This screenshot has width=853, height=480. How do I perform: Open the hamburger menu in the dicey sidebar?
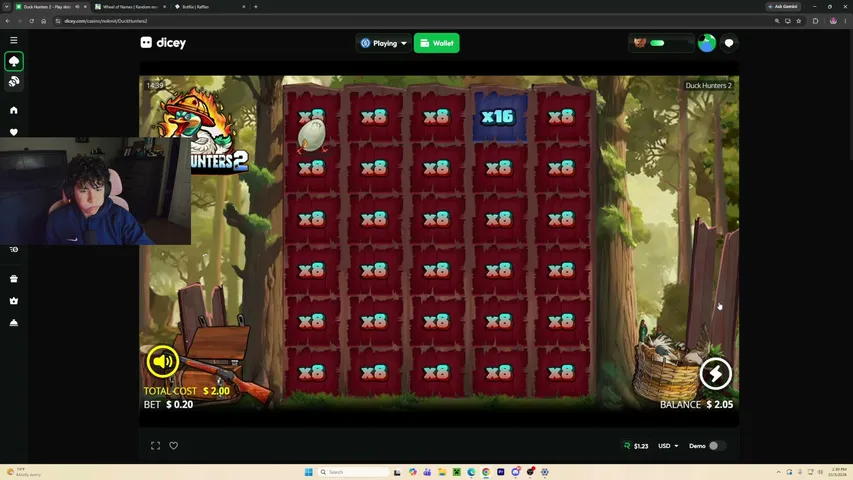14,40
